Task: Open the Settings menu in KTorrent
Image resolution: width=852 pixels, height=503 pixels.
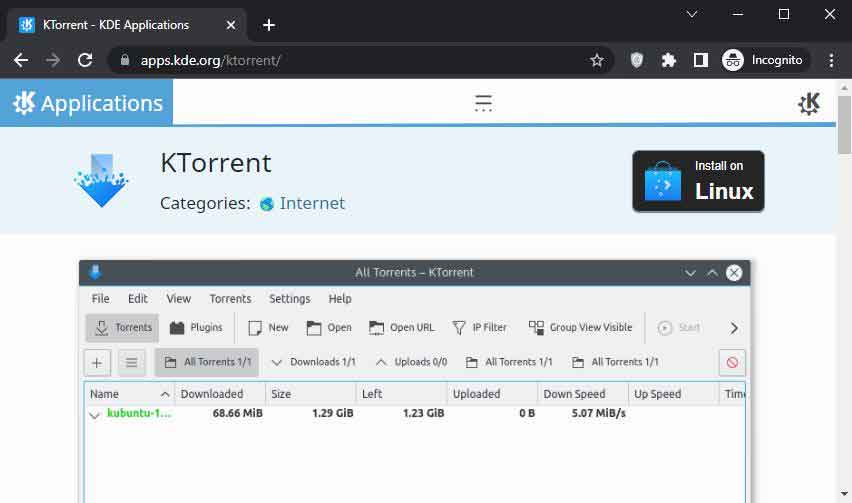Action: point(290,298)
